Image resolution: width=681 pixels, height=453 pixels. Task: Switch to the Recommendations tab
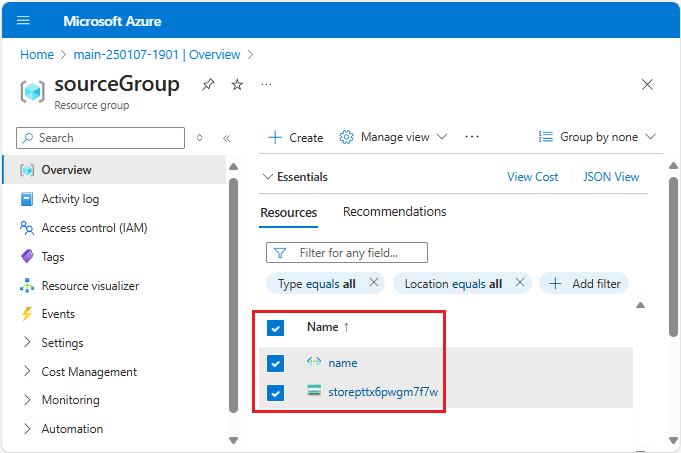[394, 212]
